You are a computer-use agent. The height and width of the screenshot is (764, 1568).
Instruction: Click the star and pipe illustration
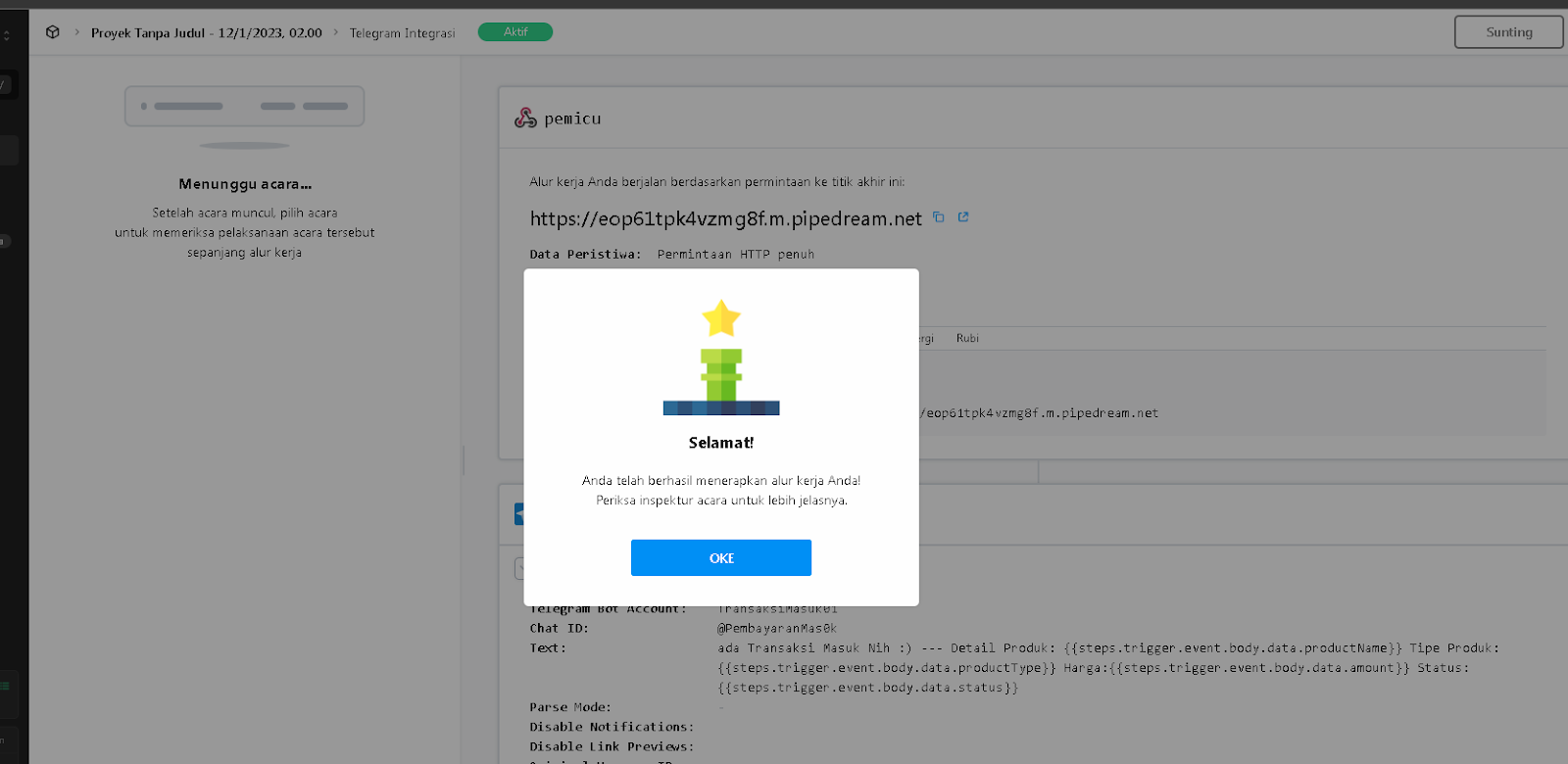point(721,358)
